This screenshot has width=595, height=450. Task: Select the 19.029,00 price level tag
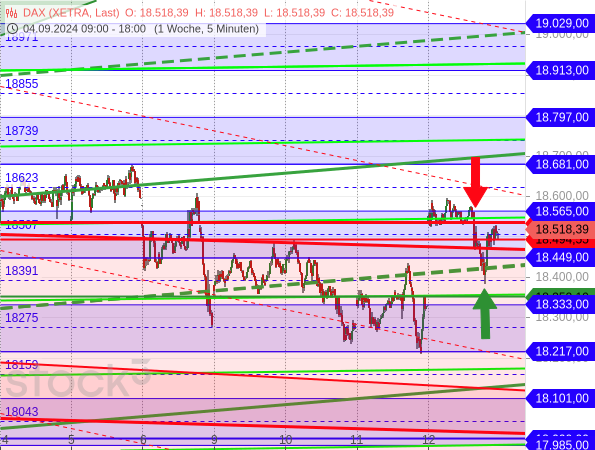pyautogui.click(x=560, y=24)
